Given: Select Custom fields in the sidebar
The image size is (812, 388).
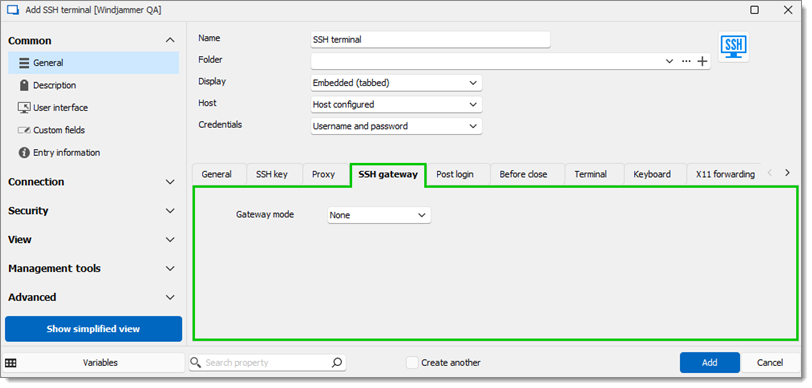Looking at the screenshot, I should point(94,131).
